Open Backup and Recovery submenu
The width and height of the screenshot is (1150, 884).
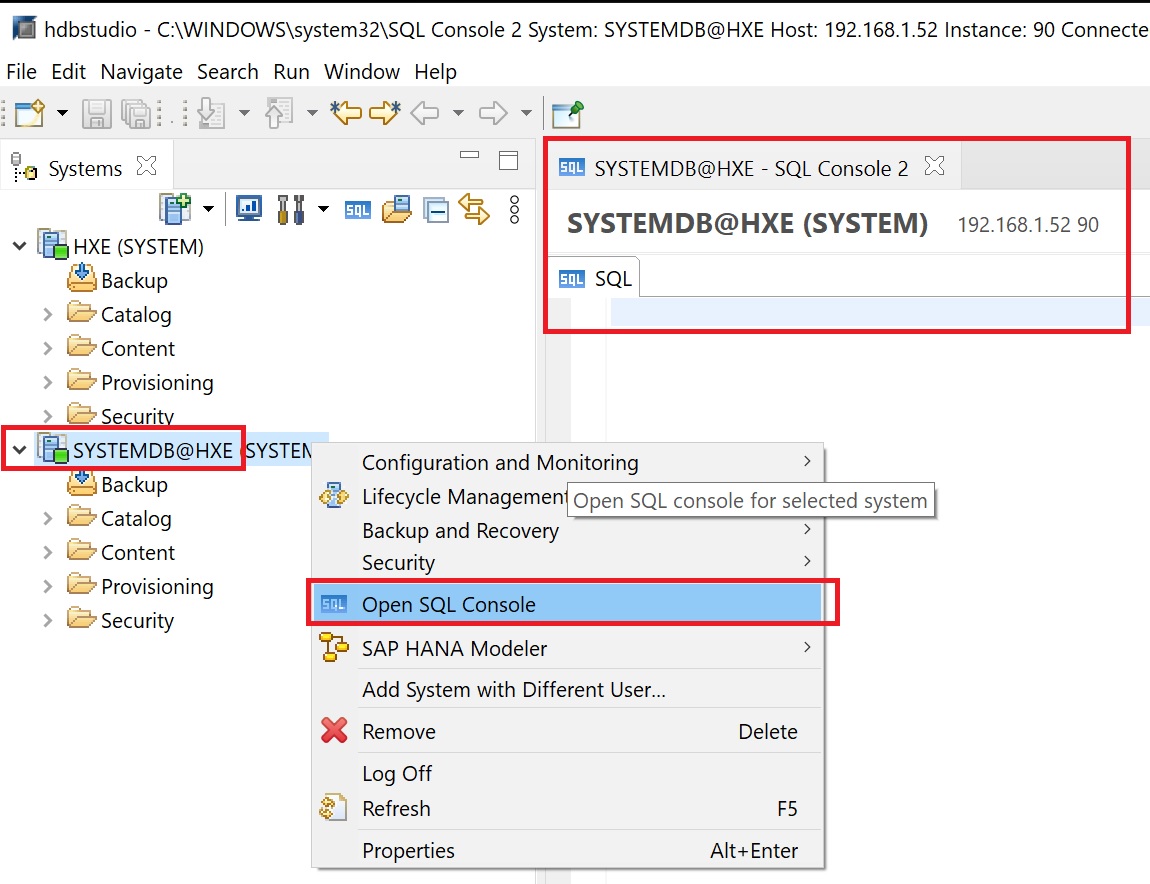pos(568,530)
